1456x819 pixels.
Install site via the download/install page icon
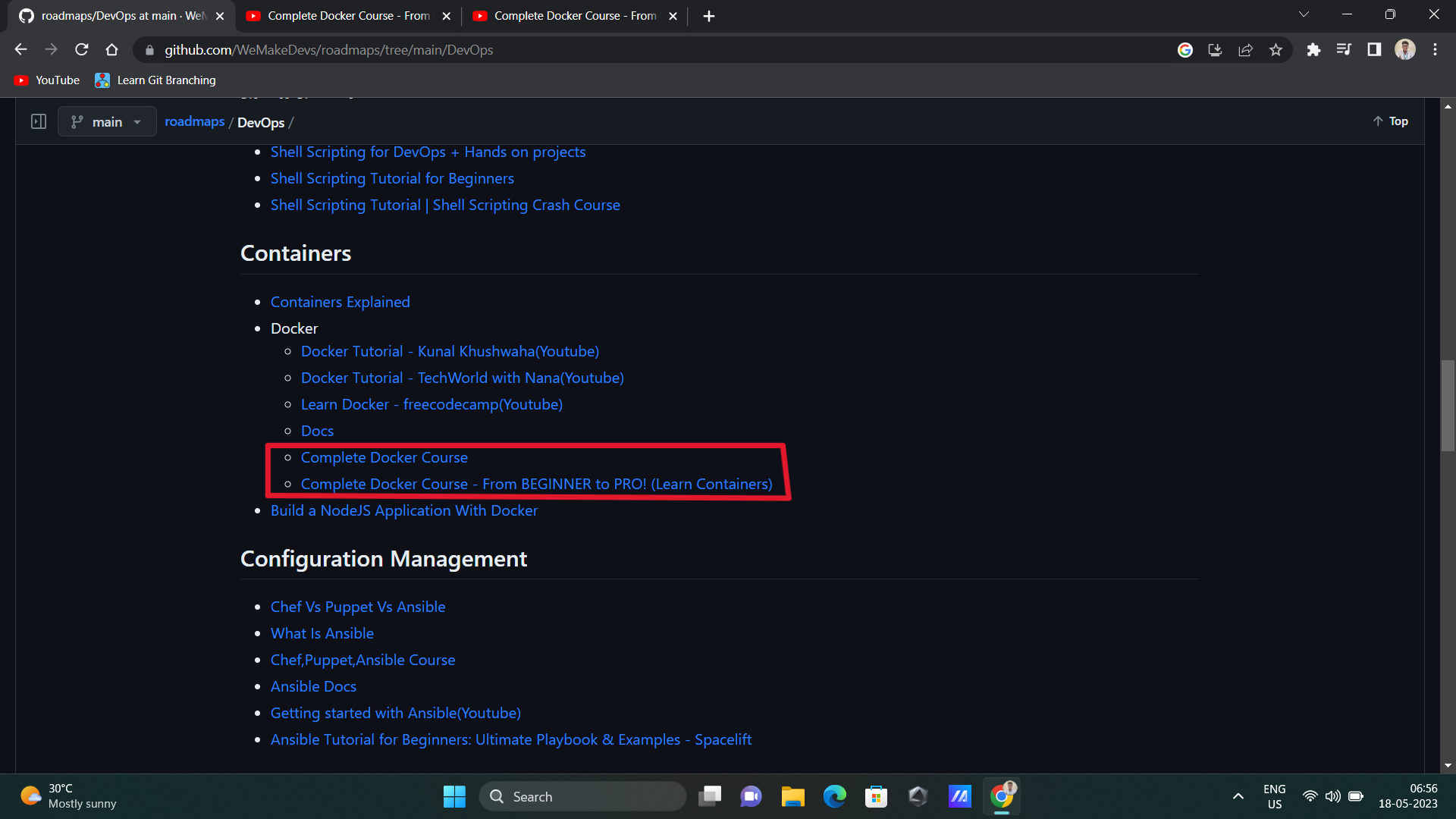coord(1215,49)
